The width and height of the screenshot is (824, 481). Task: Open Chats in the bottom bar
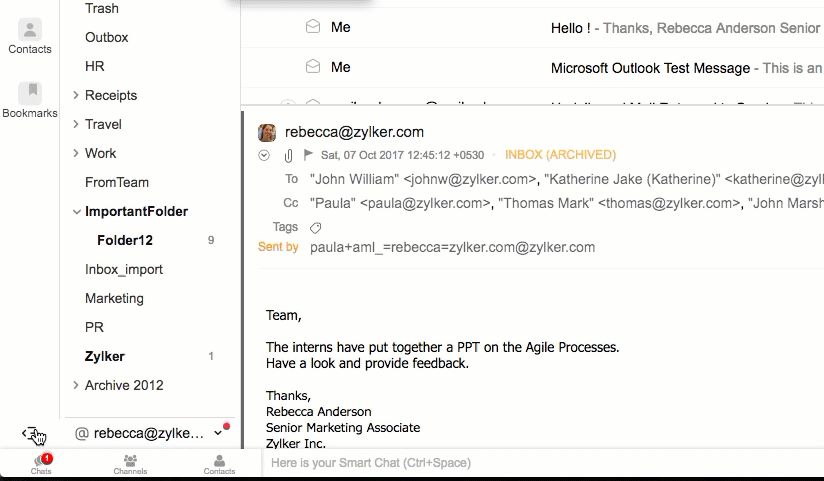click(x=41, y=464)
